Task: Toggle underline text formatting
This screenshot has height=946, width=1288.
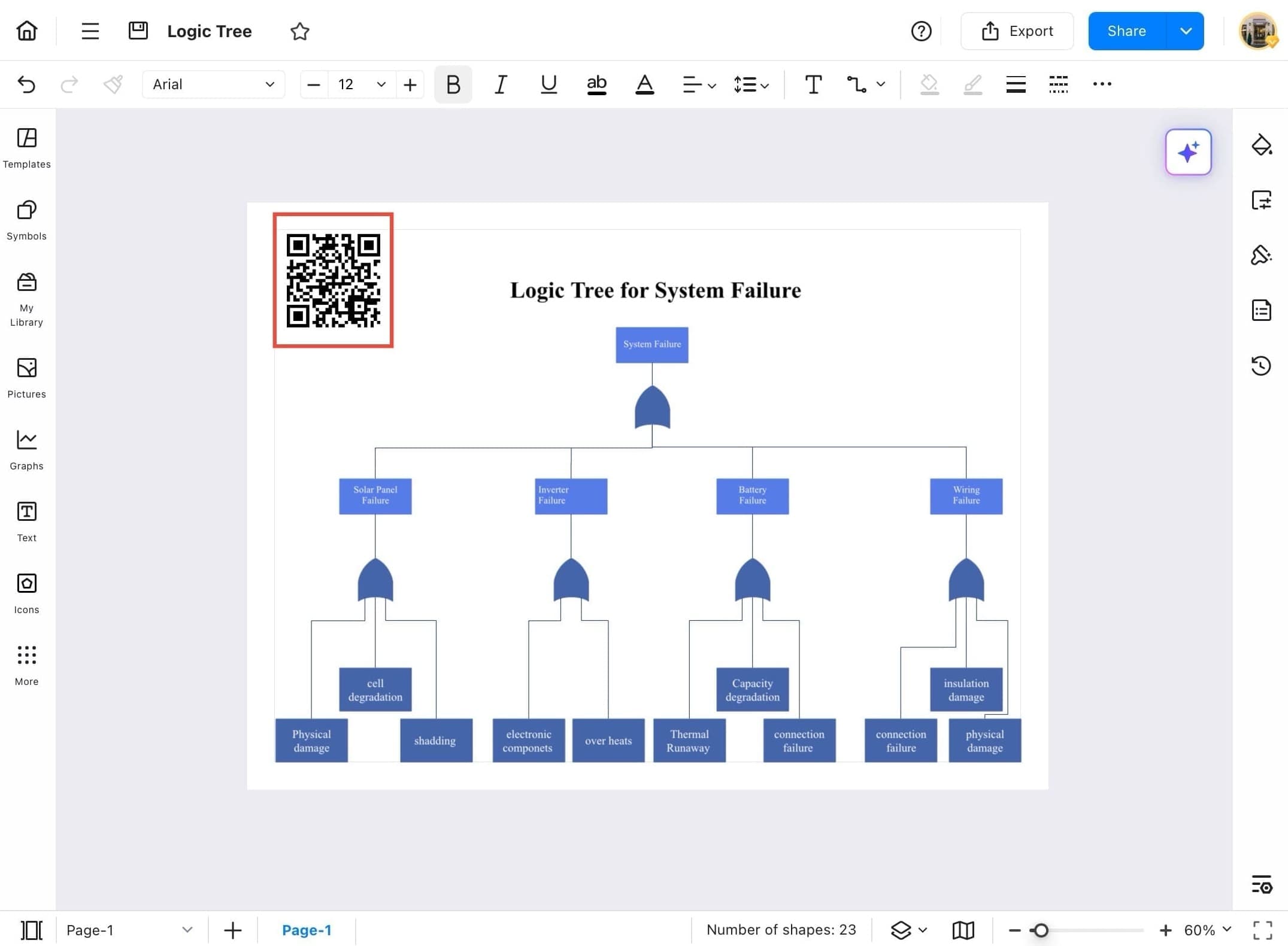Action: click(x=548, y=84)
